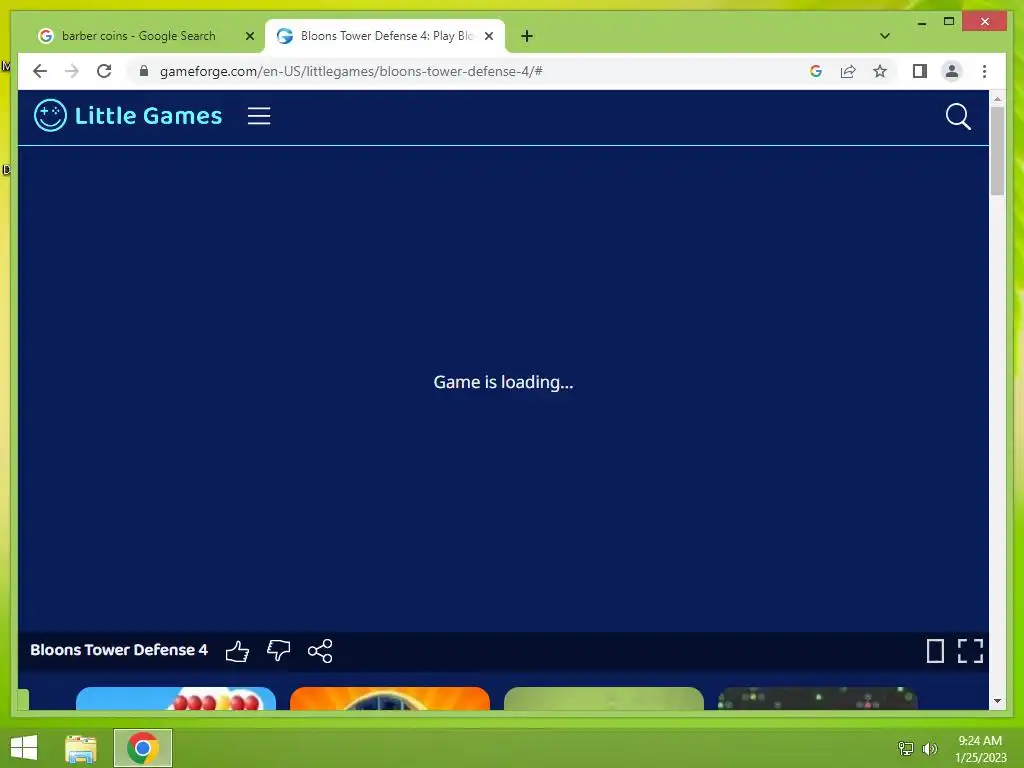Close the barber coins tab
Image resolution: width=1024 pixels, height=768 pixels.
pos(249,36)
